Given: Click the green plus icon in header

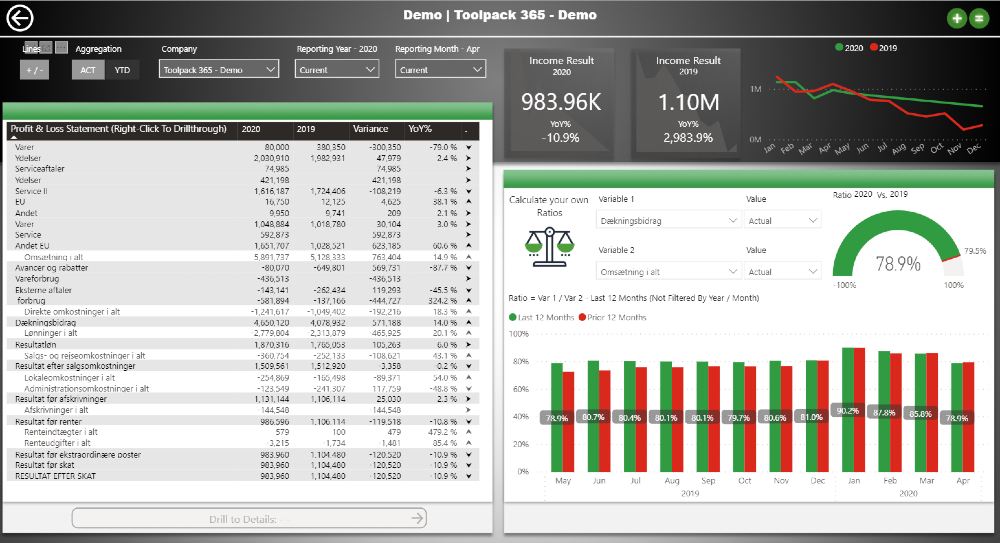Looking at the screenshot, I should (x=957, y=18).
